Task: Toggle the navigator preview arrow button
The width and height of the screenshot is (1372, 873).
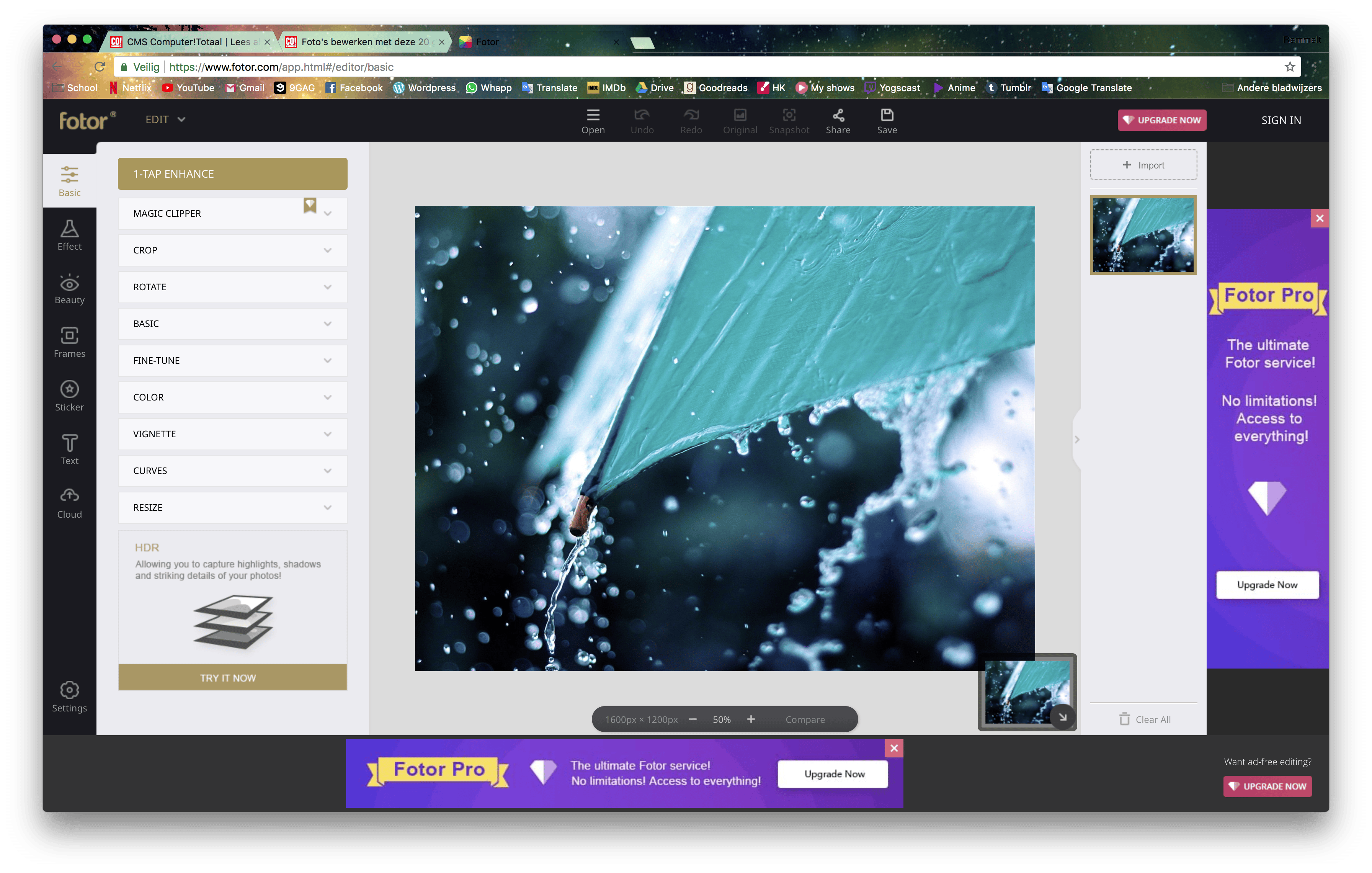Action: (x=1062, y=717)
